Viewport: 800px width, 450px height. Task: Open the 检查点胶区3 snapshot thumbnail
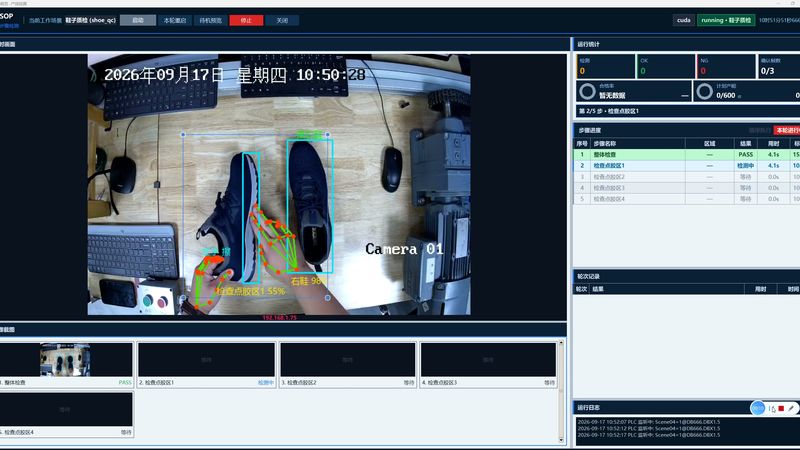pos(488,360)
